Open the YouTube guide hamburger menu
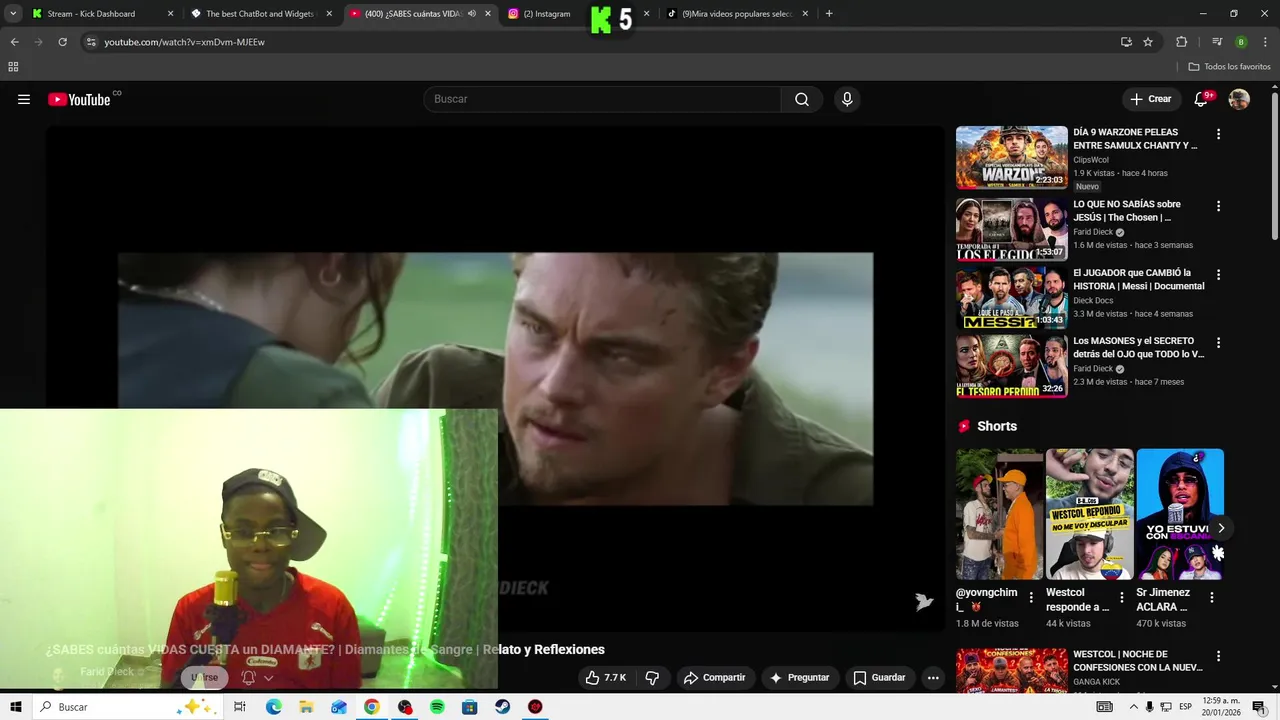Image resolution: width=1280 pixels, height=720 pixels. 24,99
